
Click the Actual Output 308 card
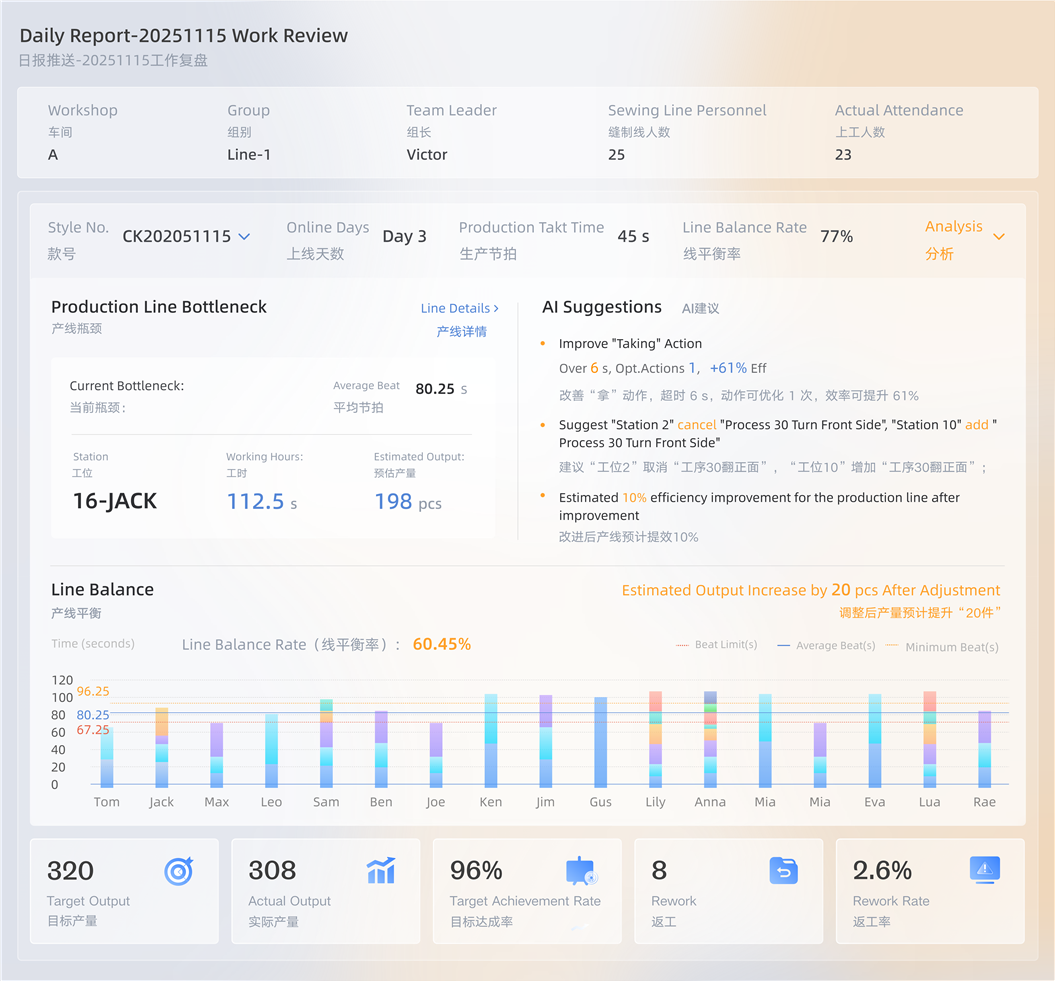point(326,890)
